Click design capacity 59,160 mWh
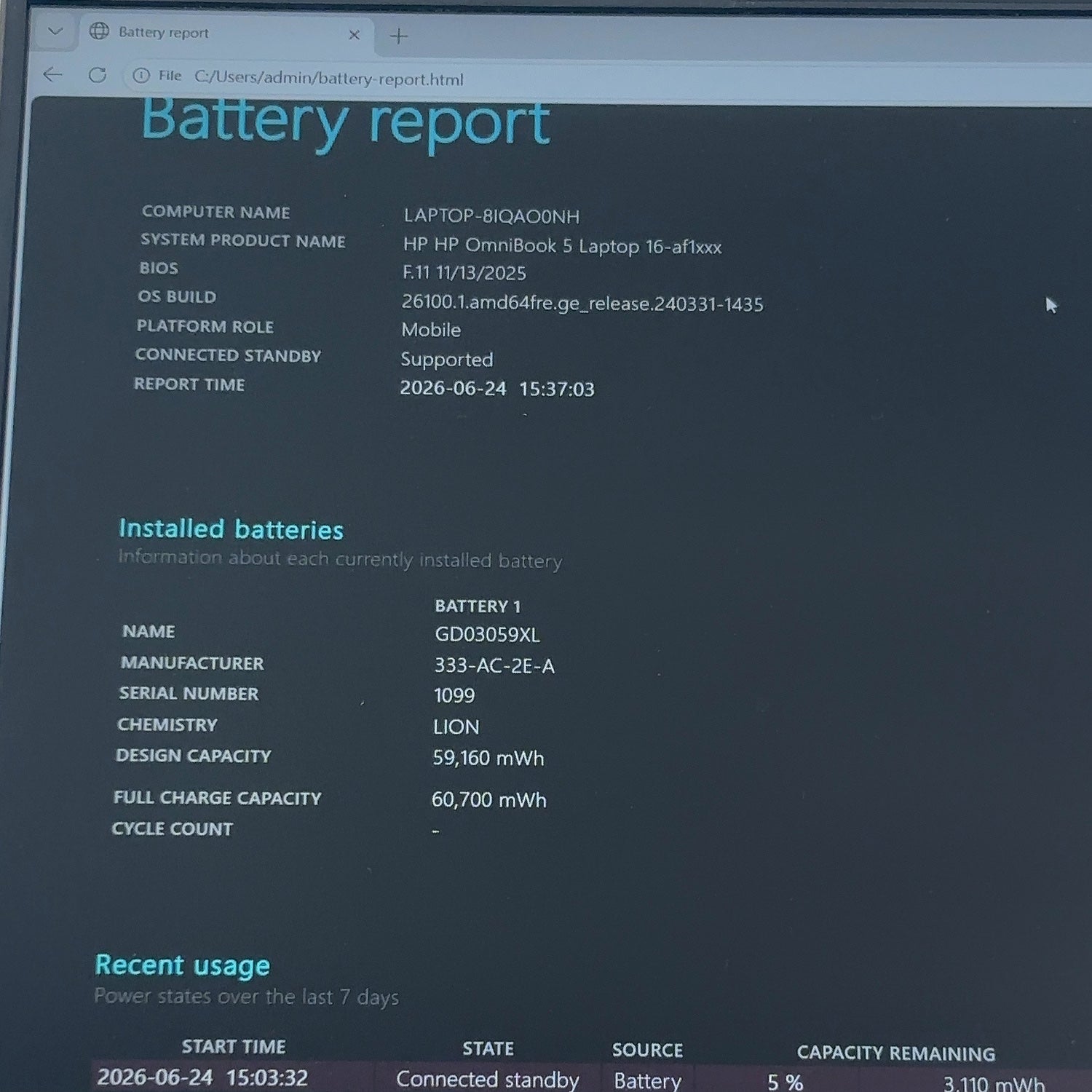This screenshot has height=1092, width=1092. tap(488, 758)
